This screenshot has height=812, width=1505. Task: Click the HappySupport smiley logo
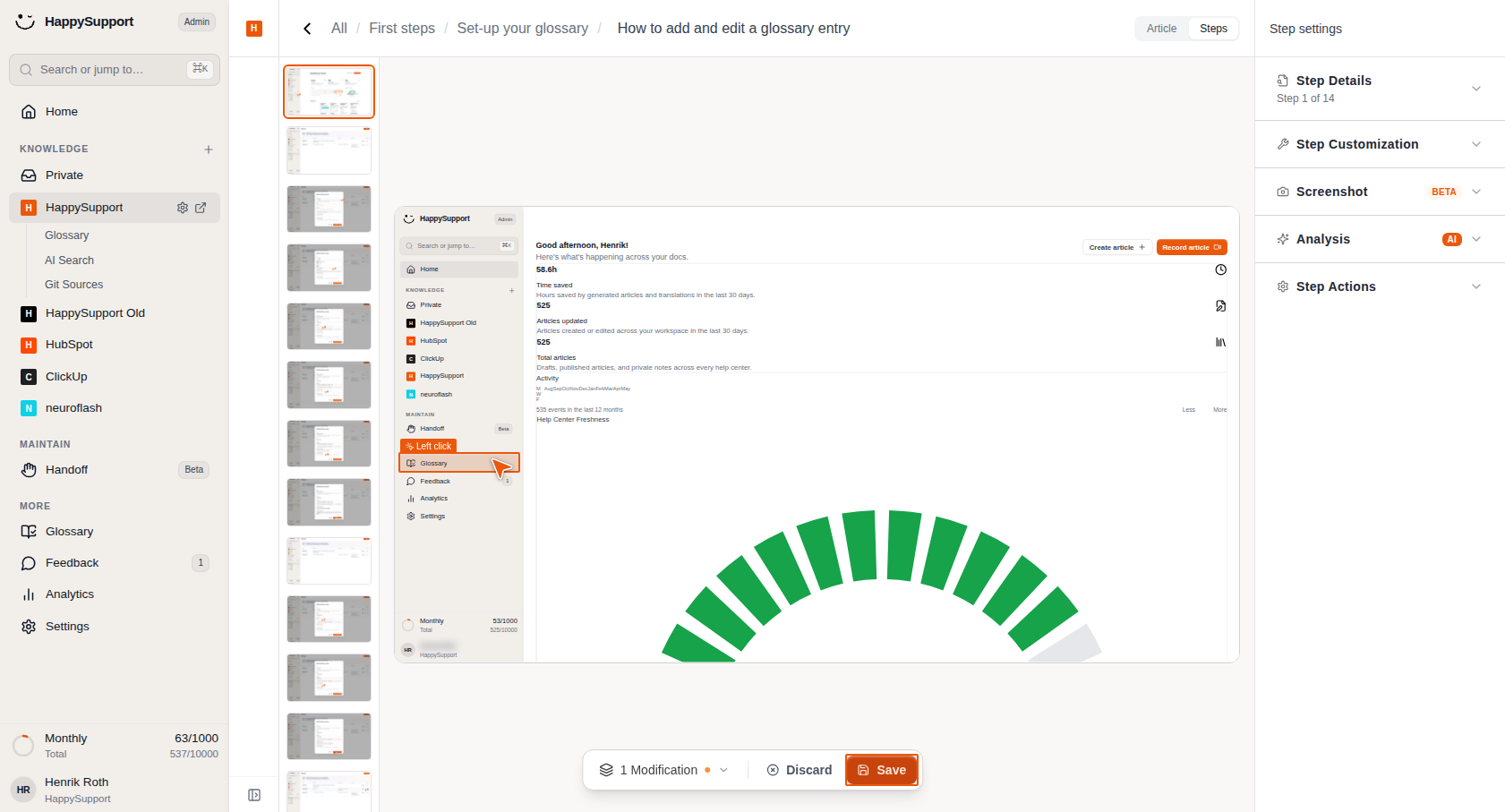25,21
